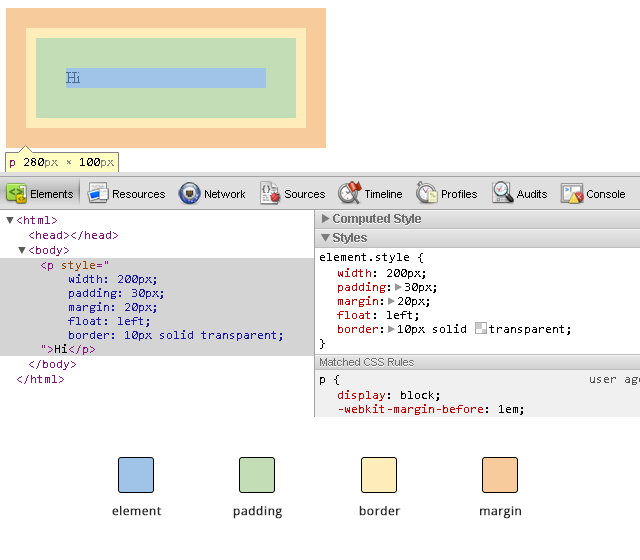Expand the margin shorthand triangle
Screen dimensions: 640x560
(x=391, y=301)
